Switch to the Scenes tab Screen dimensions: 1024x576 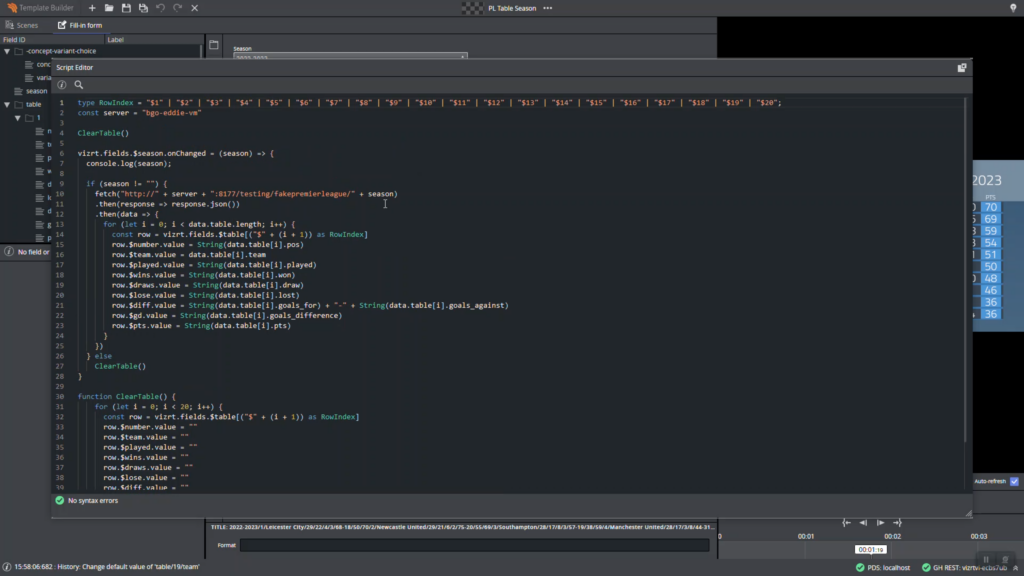pos(25,25)
